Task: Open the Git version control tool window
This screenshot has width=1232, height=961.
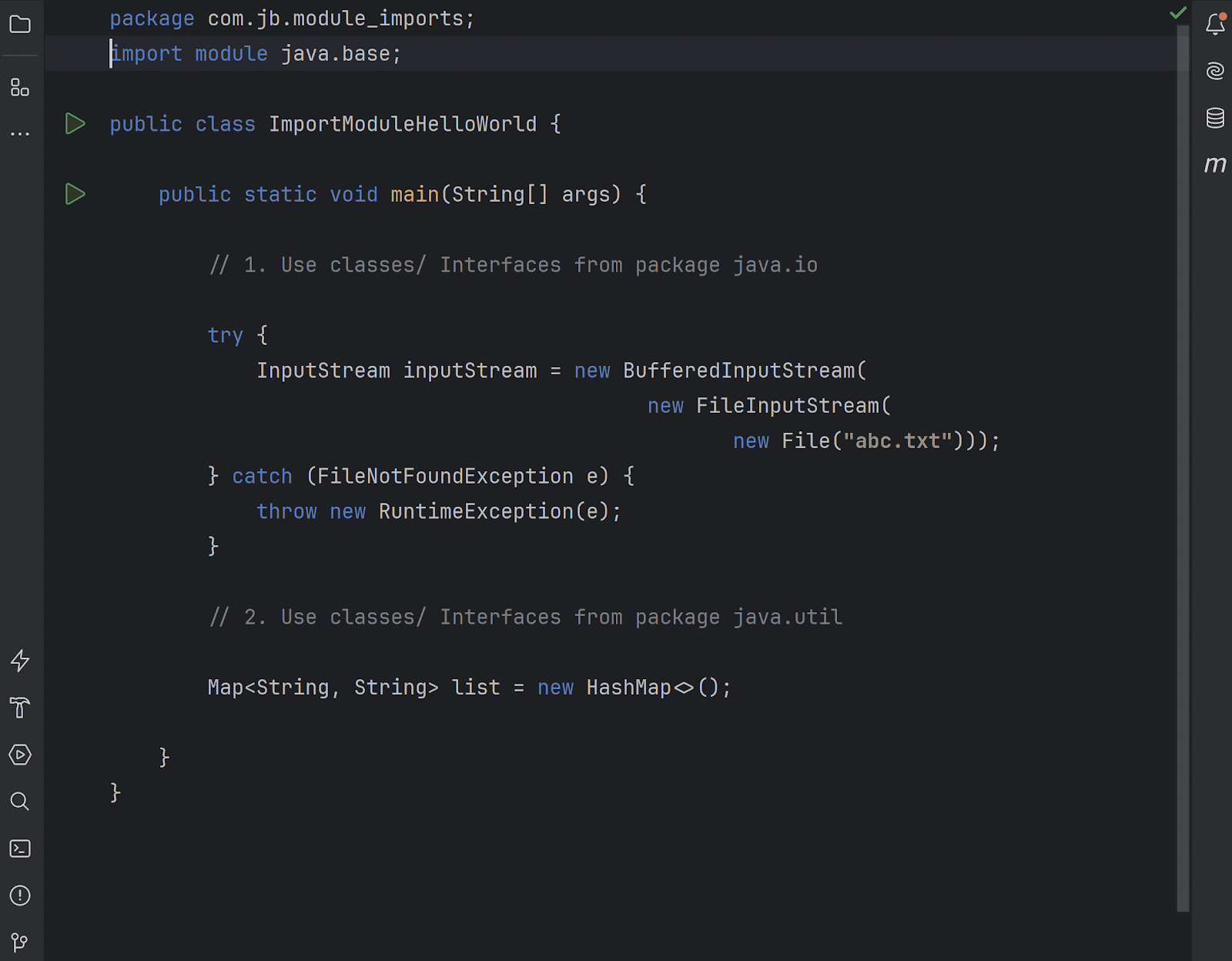Action: click(x=20, y=943)
